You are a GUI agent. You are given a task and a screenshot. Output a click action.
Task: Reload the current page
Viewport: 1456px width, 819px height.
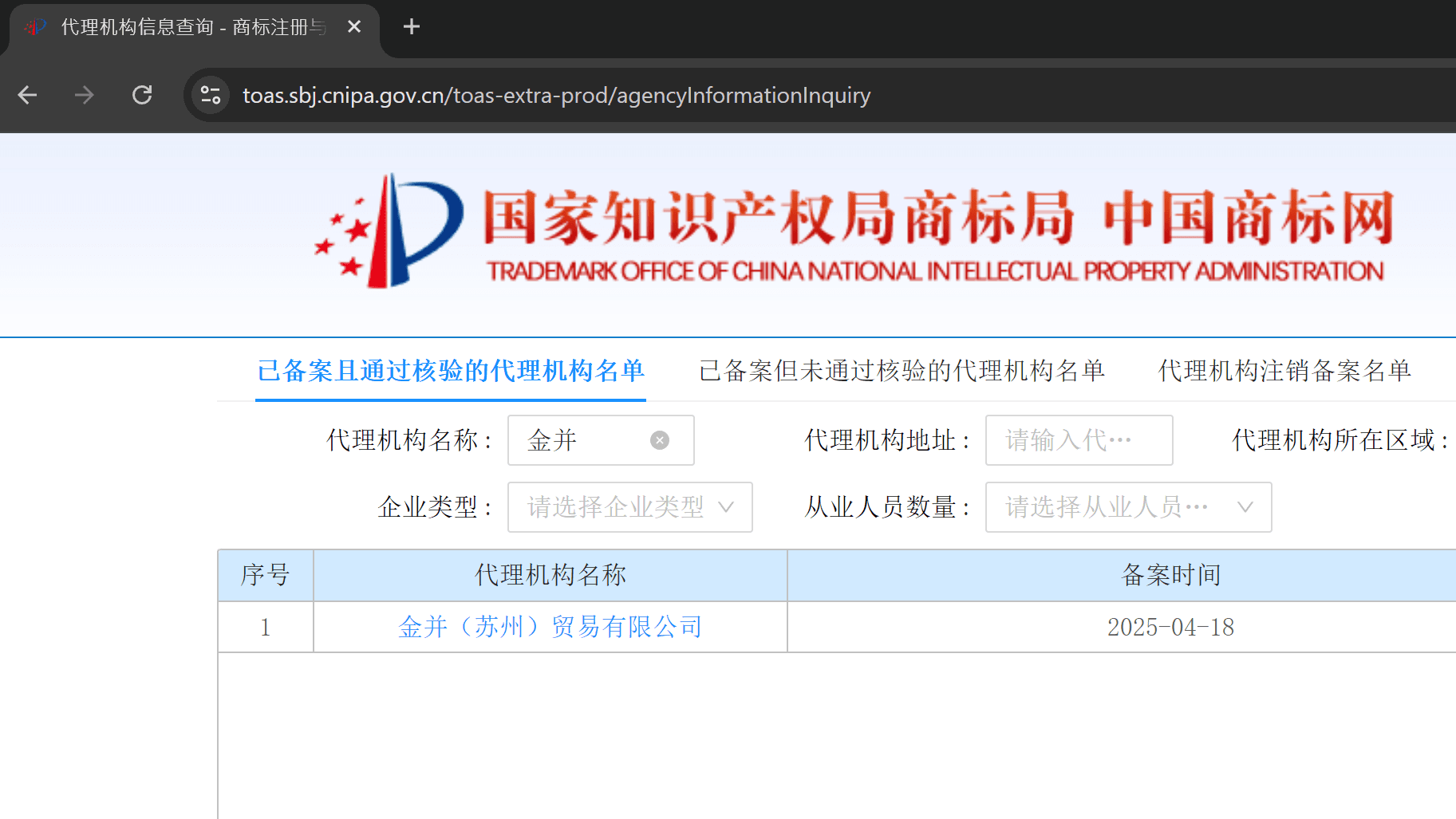click(142, 95)
